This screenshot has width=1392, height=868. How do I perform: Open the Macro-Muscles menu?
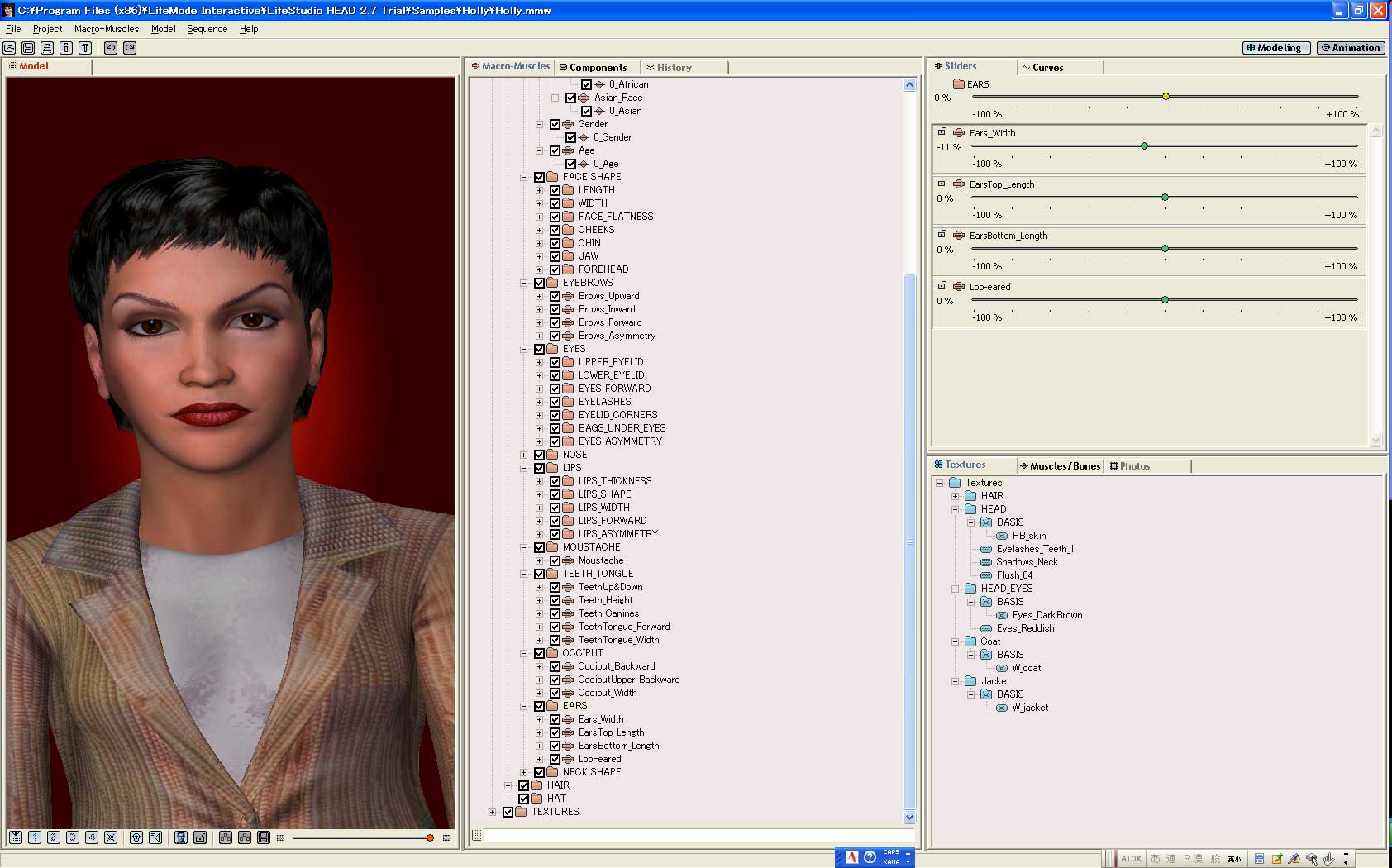coord(106,29)
